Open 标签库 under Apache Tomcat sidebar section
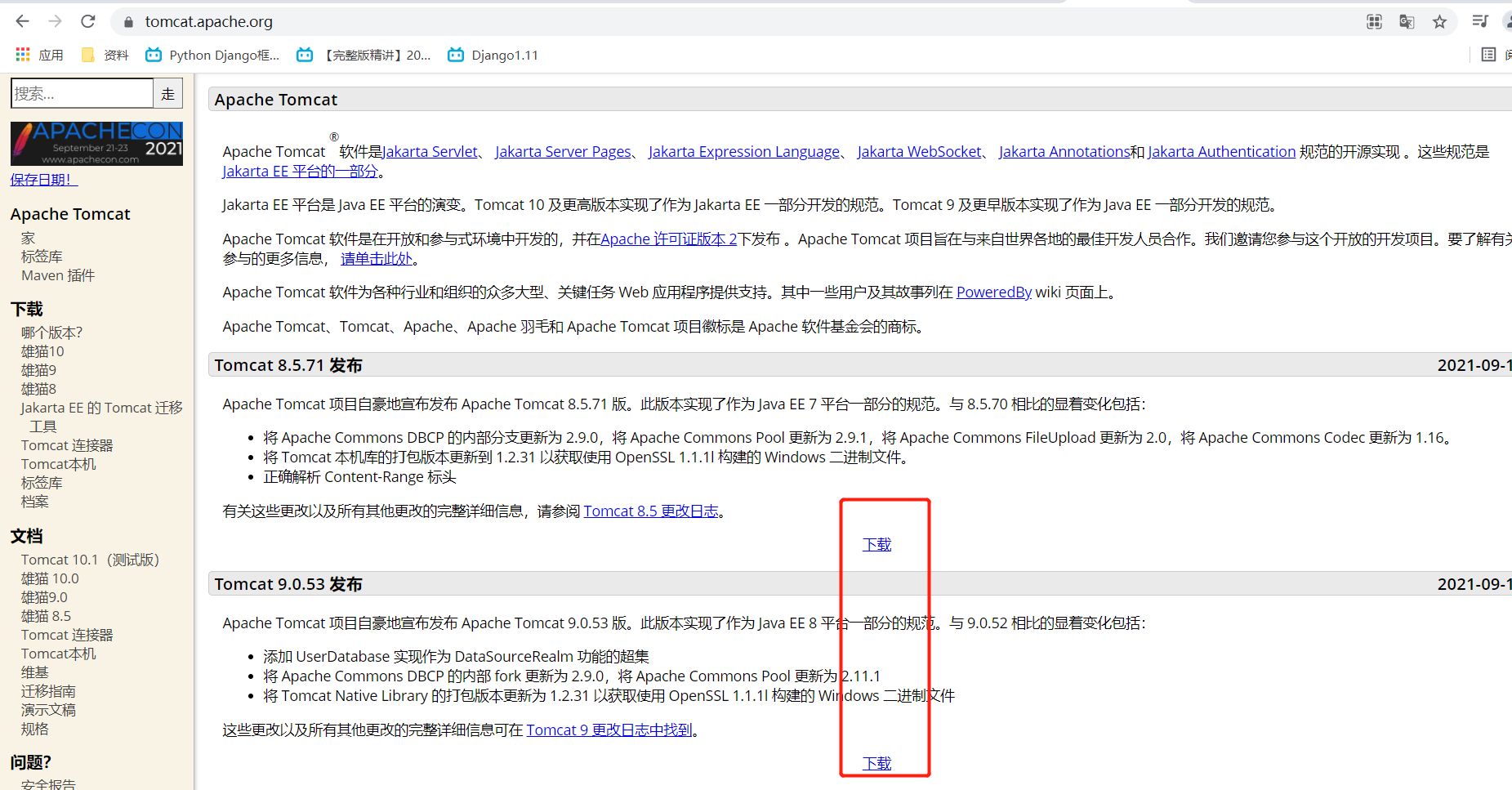 coord(42,257)
